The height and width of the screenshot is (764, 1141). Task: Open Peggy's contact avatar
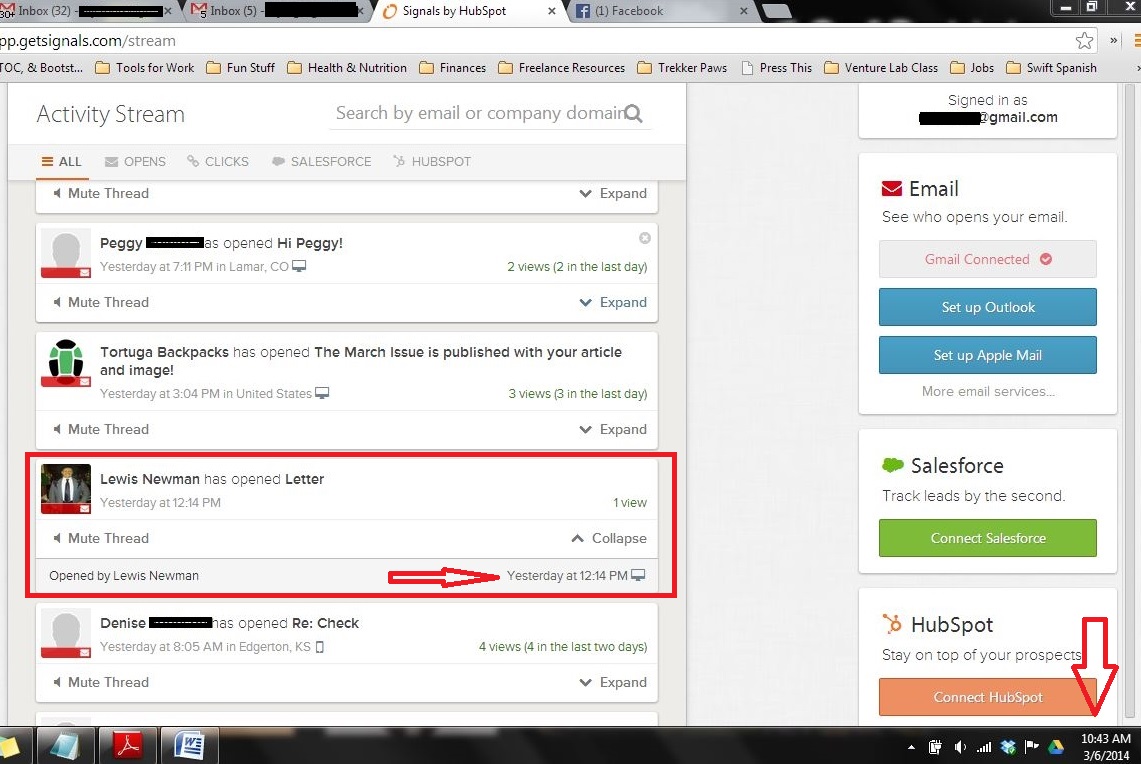pos(65,253)
